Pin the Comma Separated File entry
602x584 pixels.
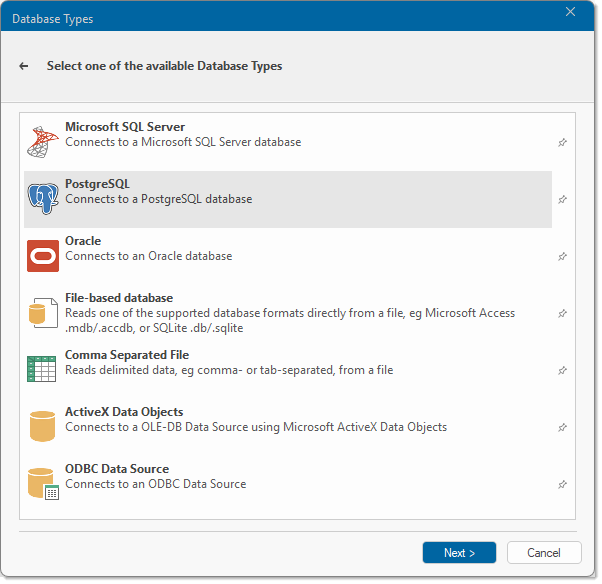point(562,371)
